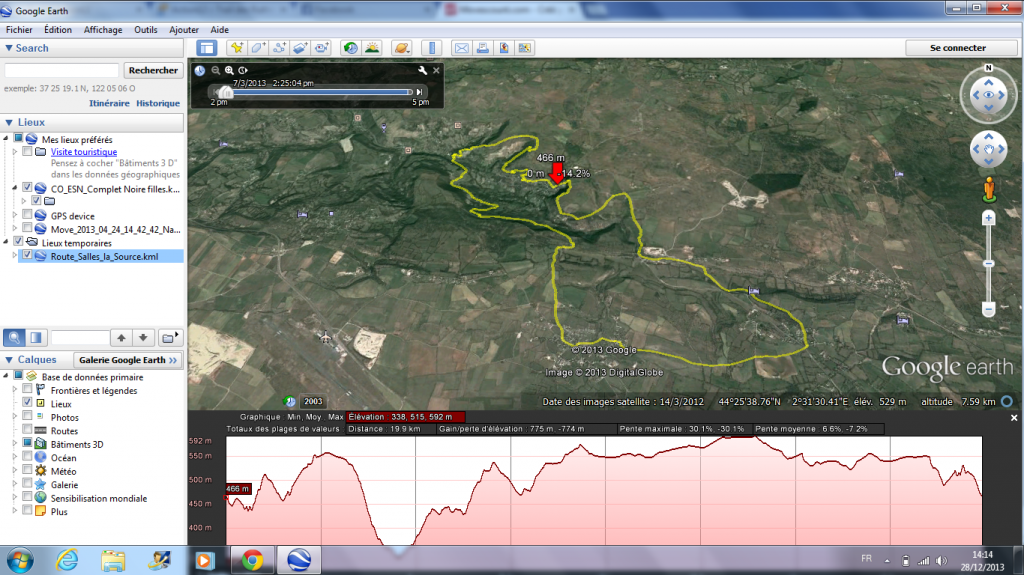The width and height of the screenshot is (1024, 575).
Task: Open Itinéraire link
Action: pyautogui.click(x=109, y=103)
